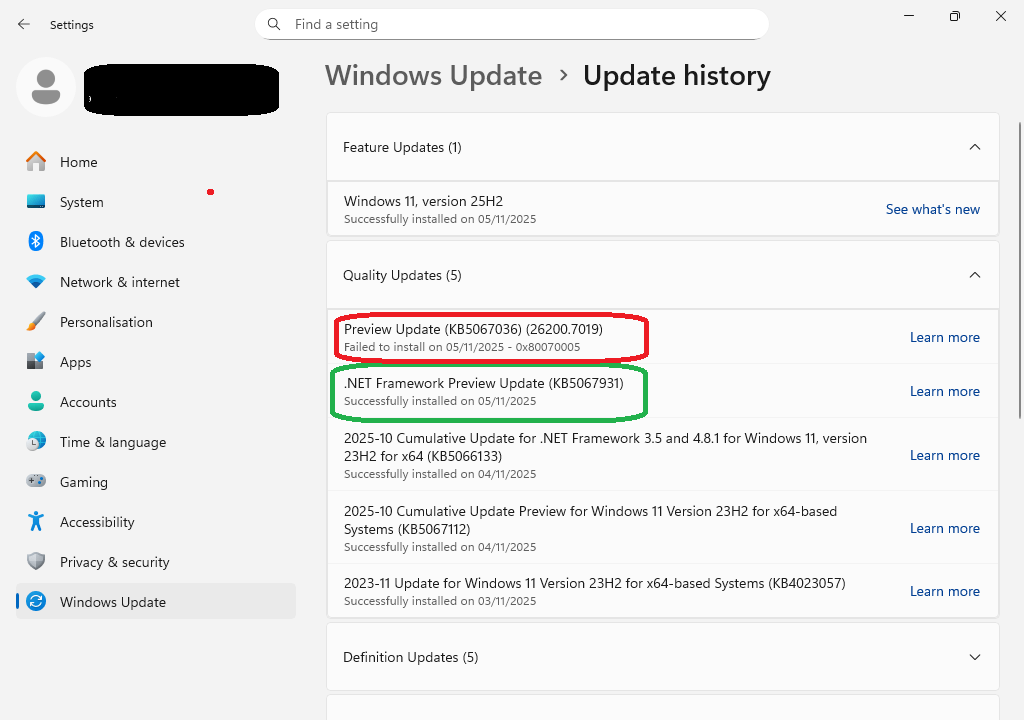Click the Accounts person icon
This screenshot has width=1024, height=720.
(x=36, y=401)
